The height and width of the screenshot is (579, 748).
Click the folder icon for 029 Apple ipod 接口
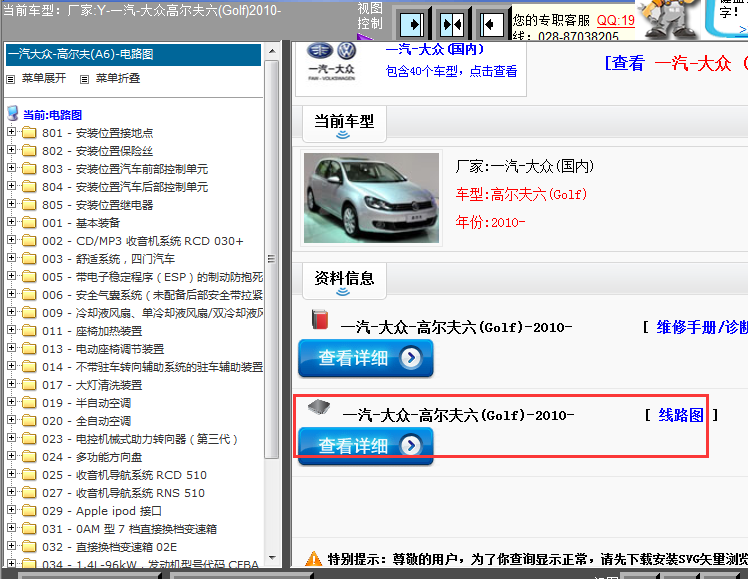point(28,511)
